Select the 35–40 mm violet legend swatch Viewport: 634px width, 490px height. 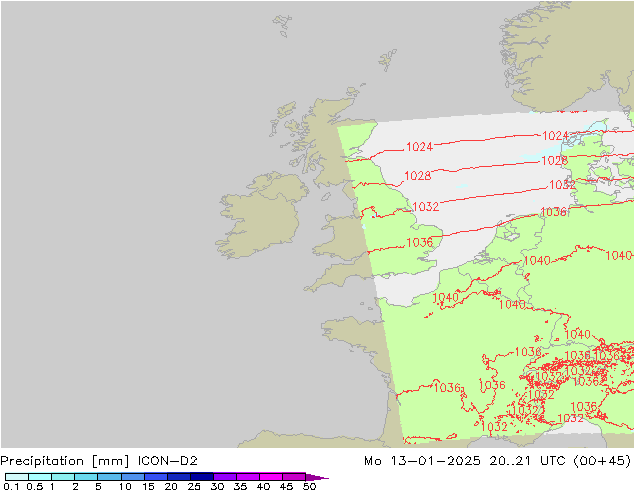[248, 477]
